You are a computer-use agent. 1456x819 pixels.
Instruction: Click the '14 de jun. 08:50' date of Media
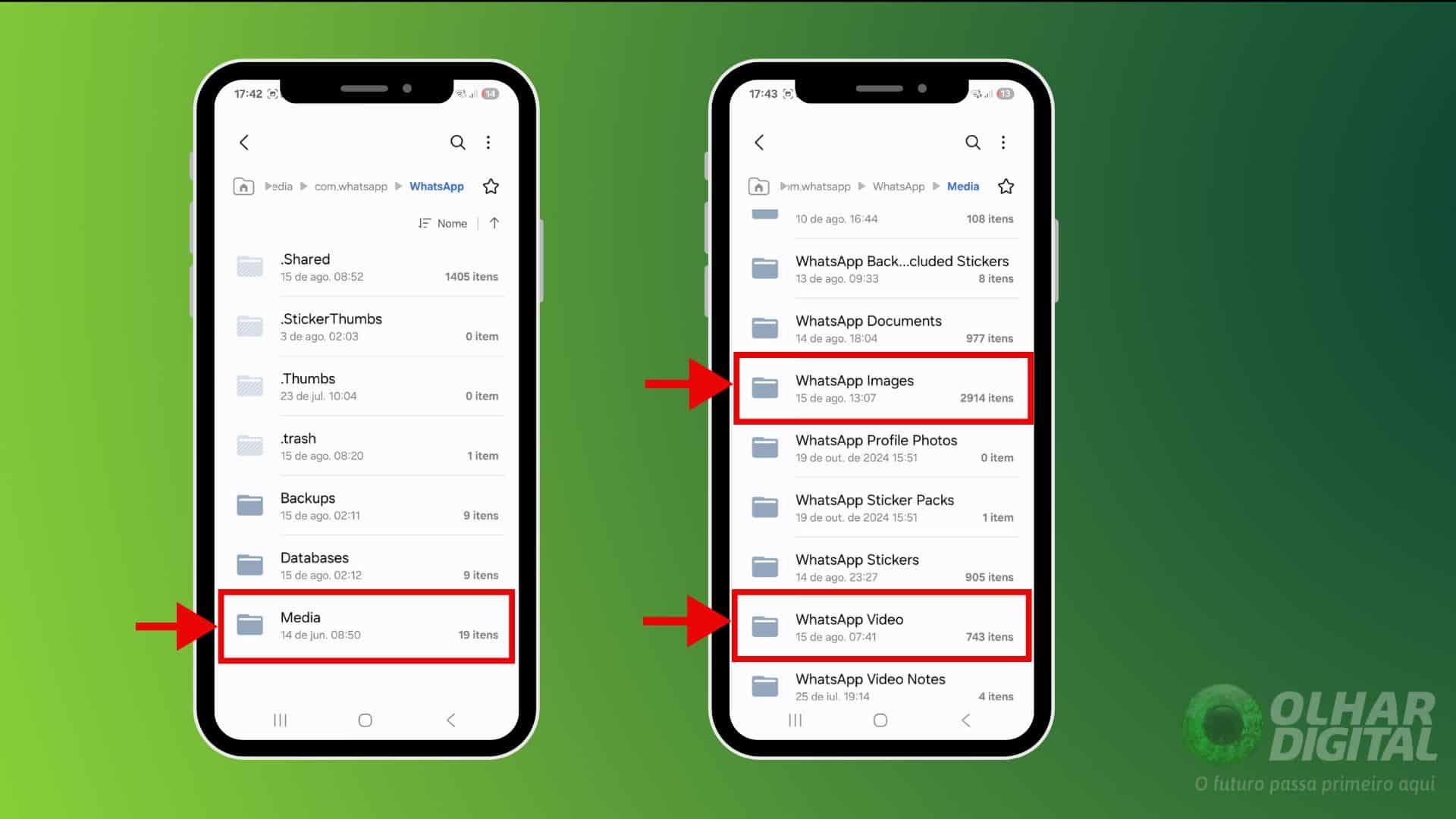(x=320, y=635)
